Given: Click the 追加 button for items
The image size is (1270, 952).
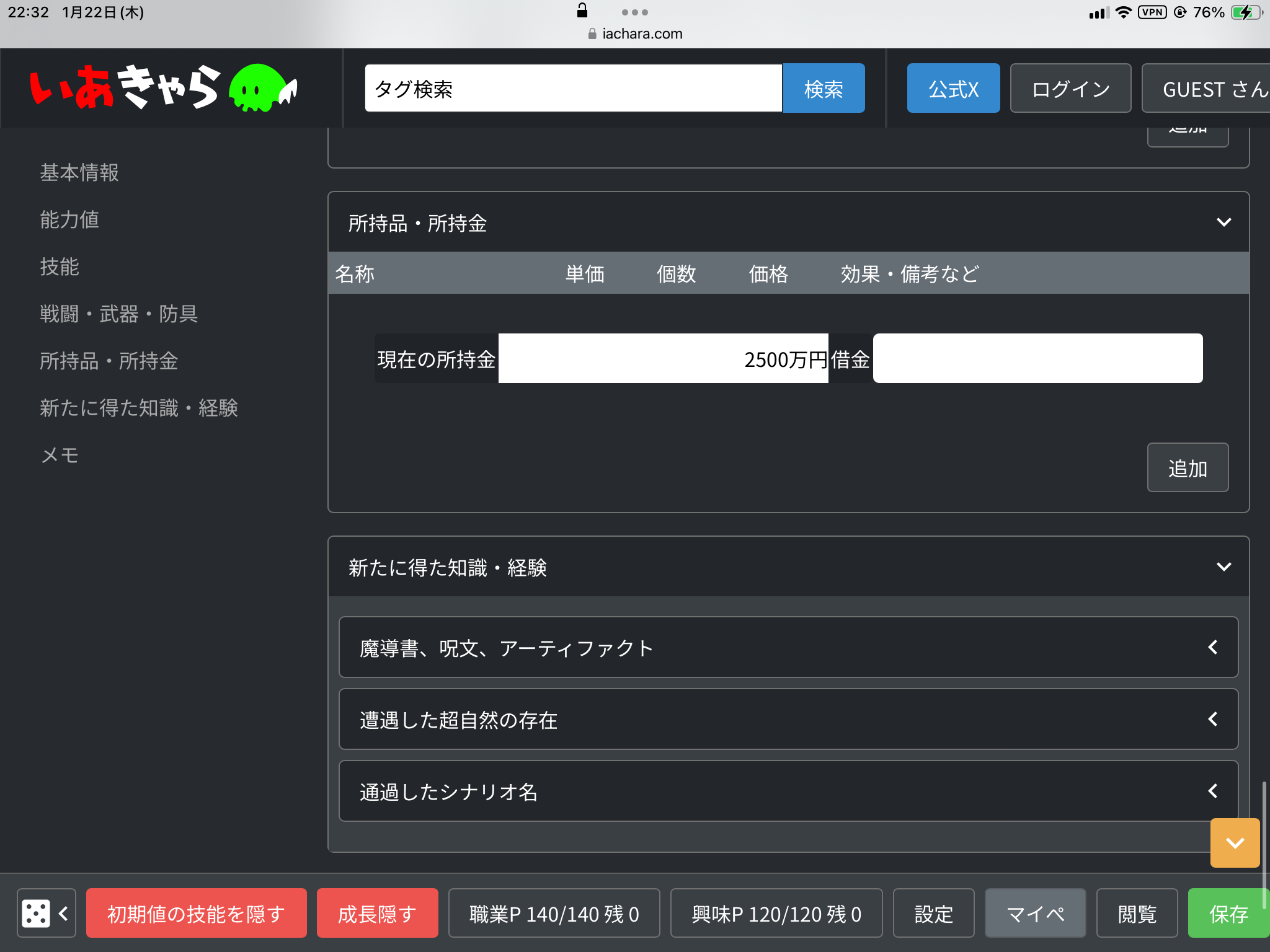Looking at the screenshot, I should click(x=1187, y=468).
